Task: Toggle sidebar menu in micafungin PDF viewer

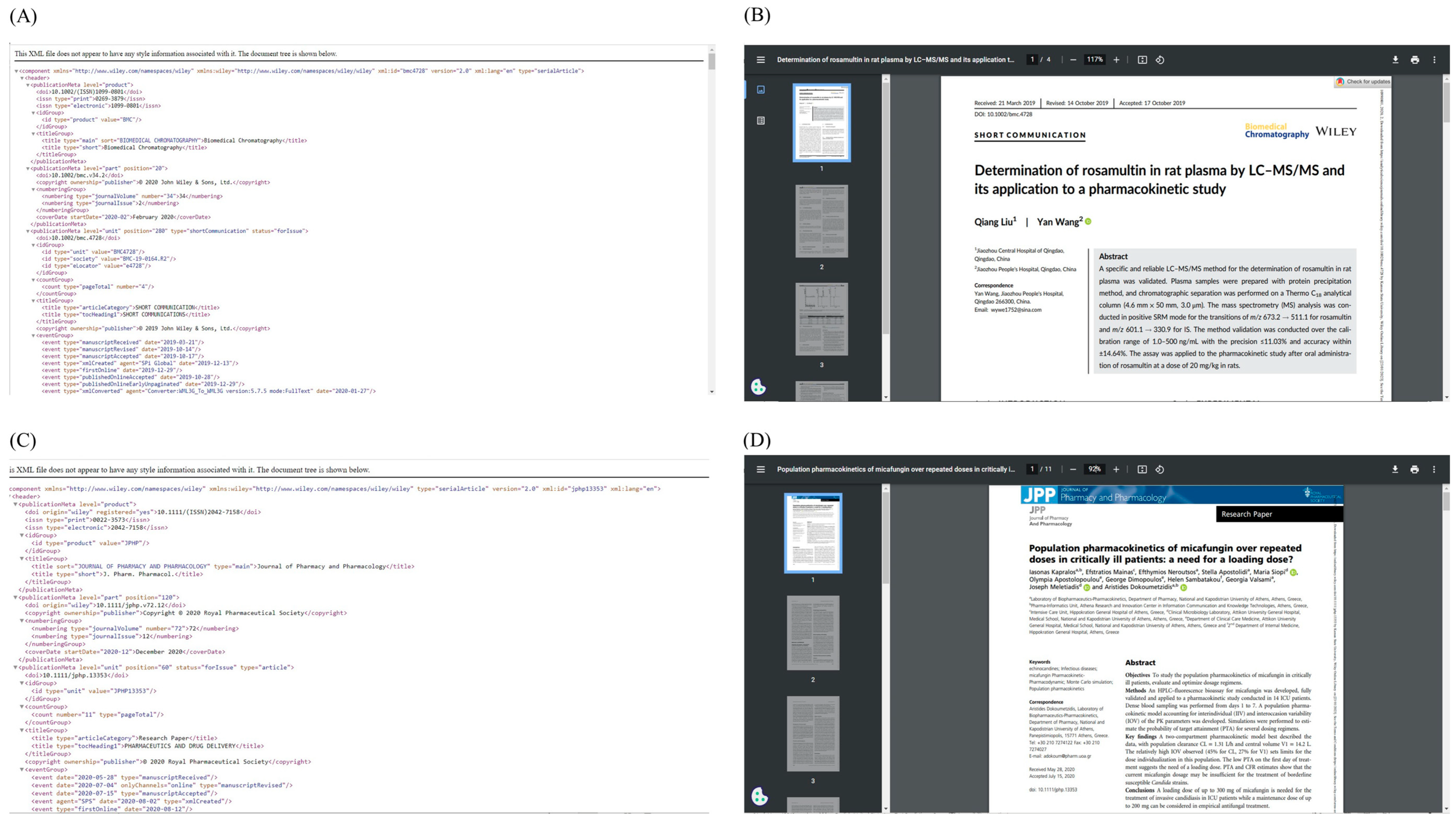Action: (761, 470)
